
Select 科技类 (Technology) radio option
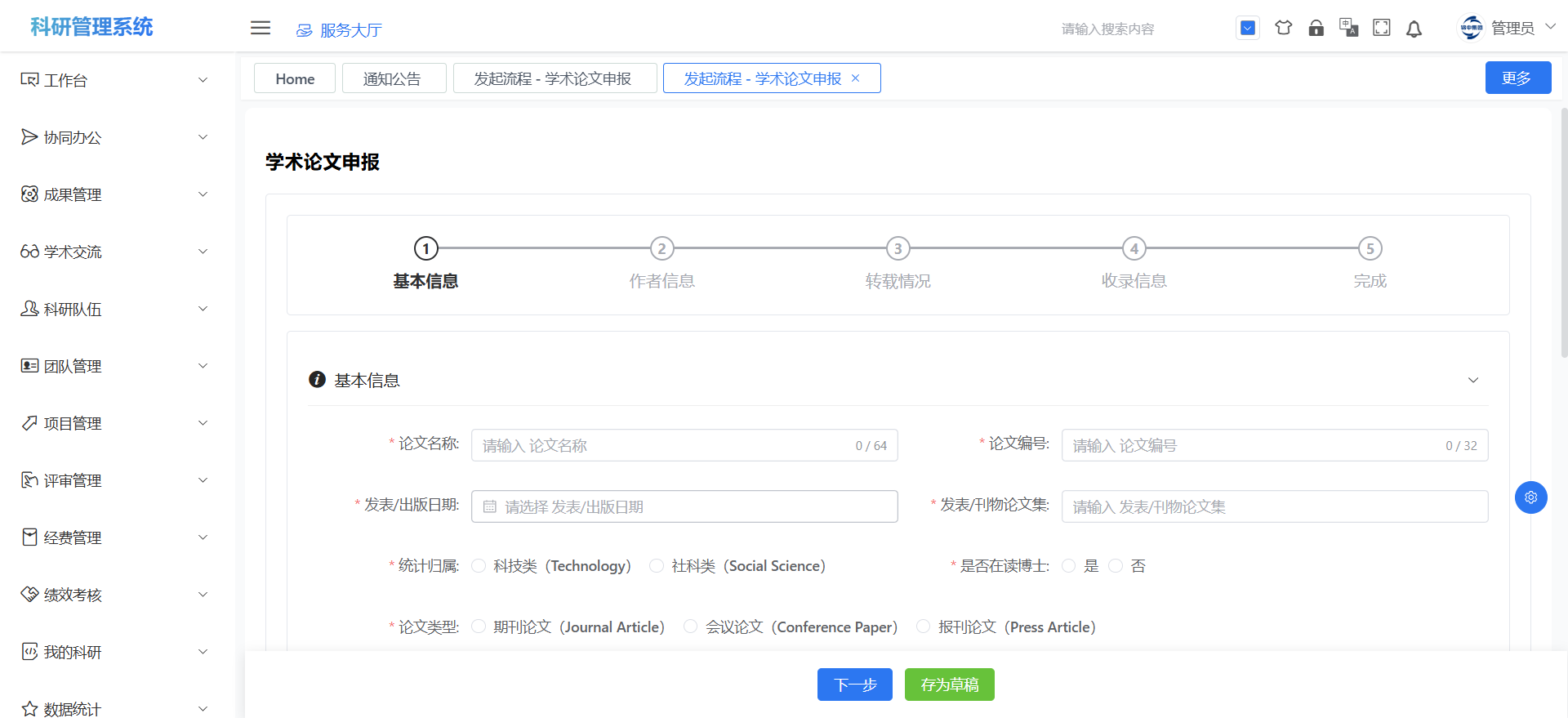click(x=479, y=566)
